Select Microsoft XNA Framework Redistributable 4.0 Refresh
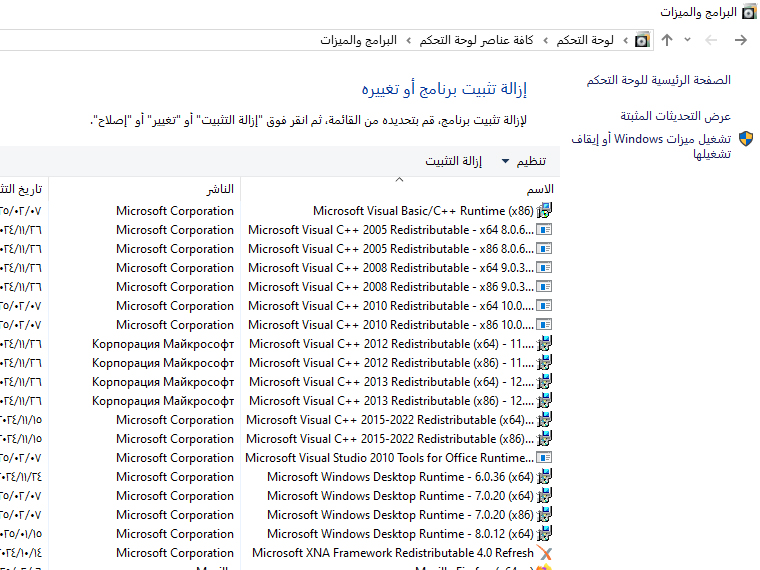 pyautogui.click(x=393, y=553)
